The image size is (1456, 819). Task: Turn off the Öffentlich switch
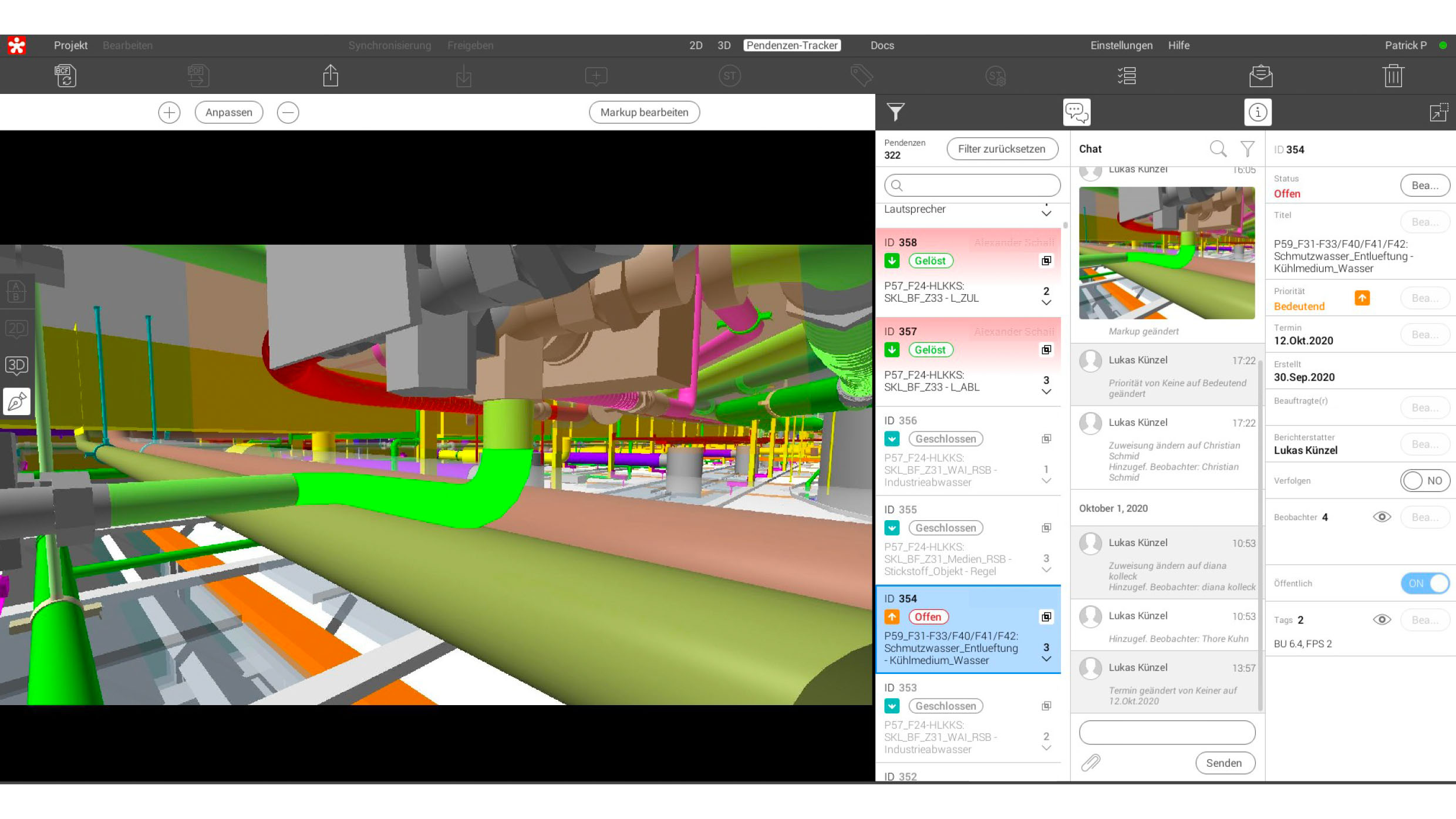pos(1424,583)
